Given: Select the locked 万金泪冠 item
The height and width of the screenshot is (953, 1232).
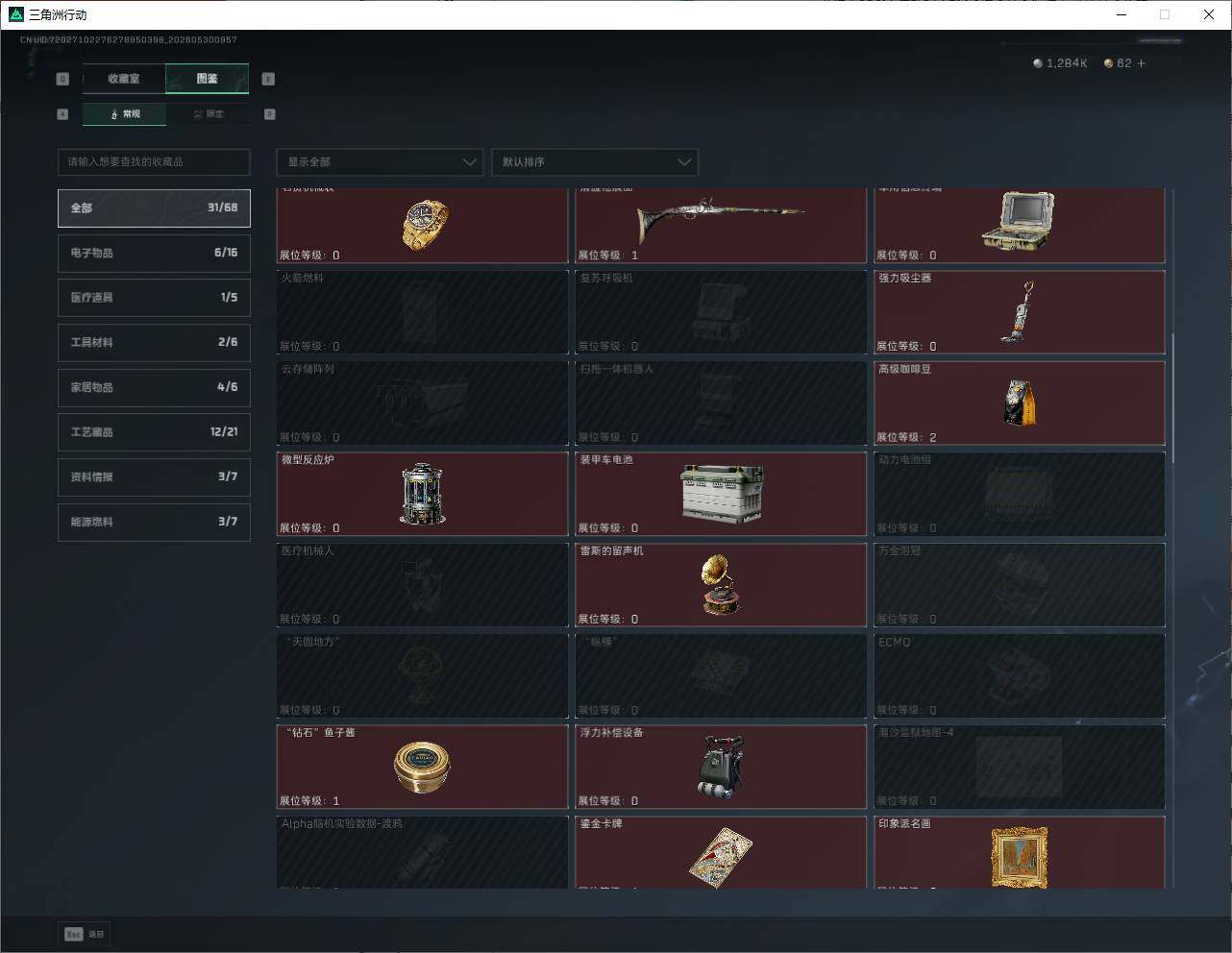Looking at the screenshot, I should click(1020, 585).
